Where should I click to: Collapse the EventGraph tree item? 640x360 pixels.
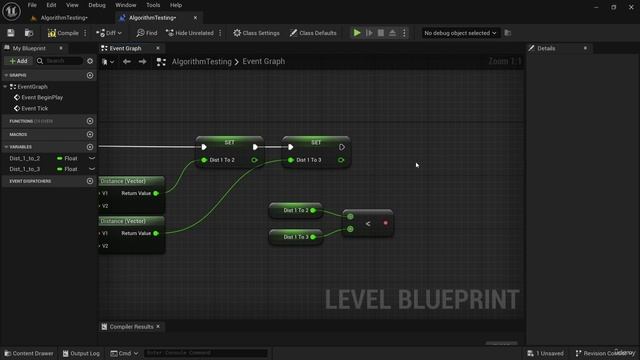tap(5, 87)
